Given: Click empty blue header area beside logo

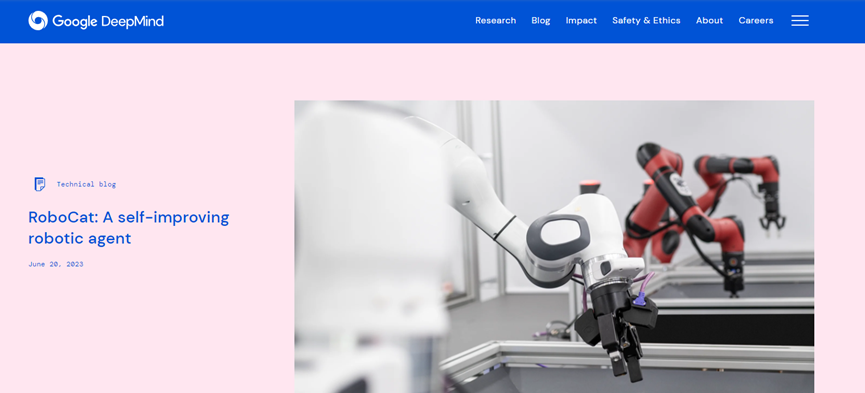Looking at the screenshot, I should (x=320, y=21).
